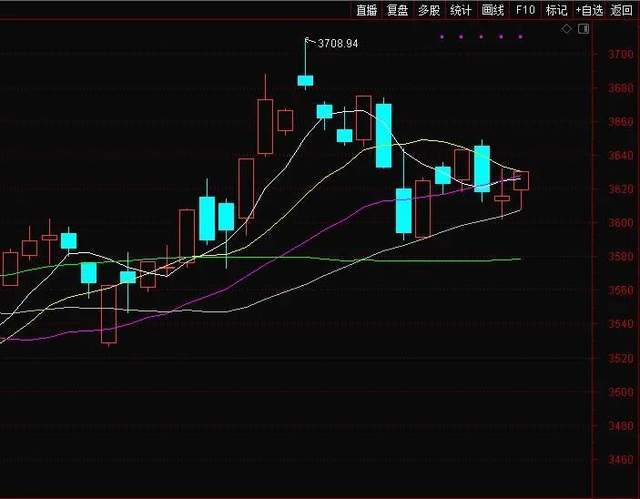Activate the 画线 line drawing tool
This screenshot has height=499, width=640.
coord(492,10)
